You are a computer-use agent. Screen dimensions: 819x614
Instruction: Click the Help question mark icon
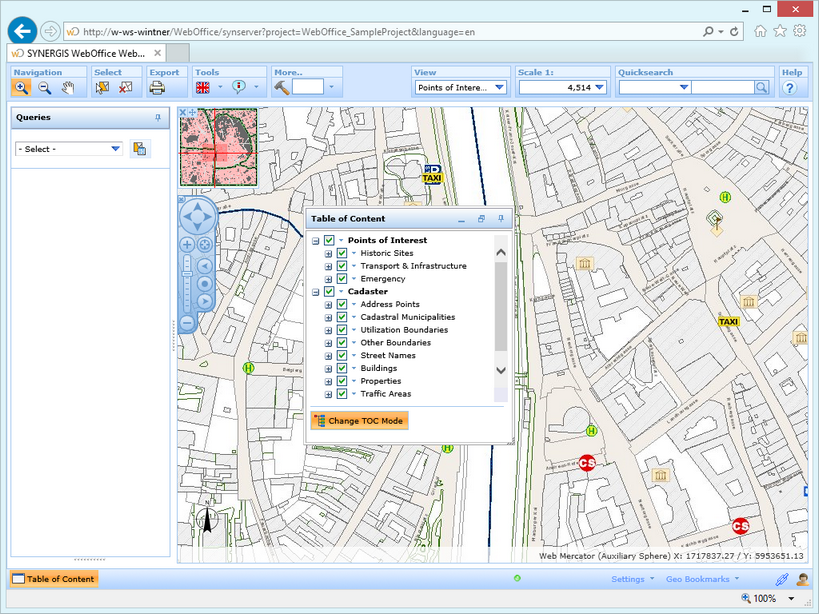[791, 87]
